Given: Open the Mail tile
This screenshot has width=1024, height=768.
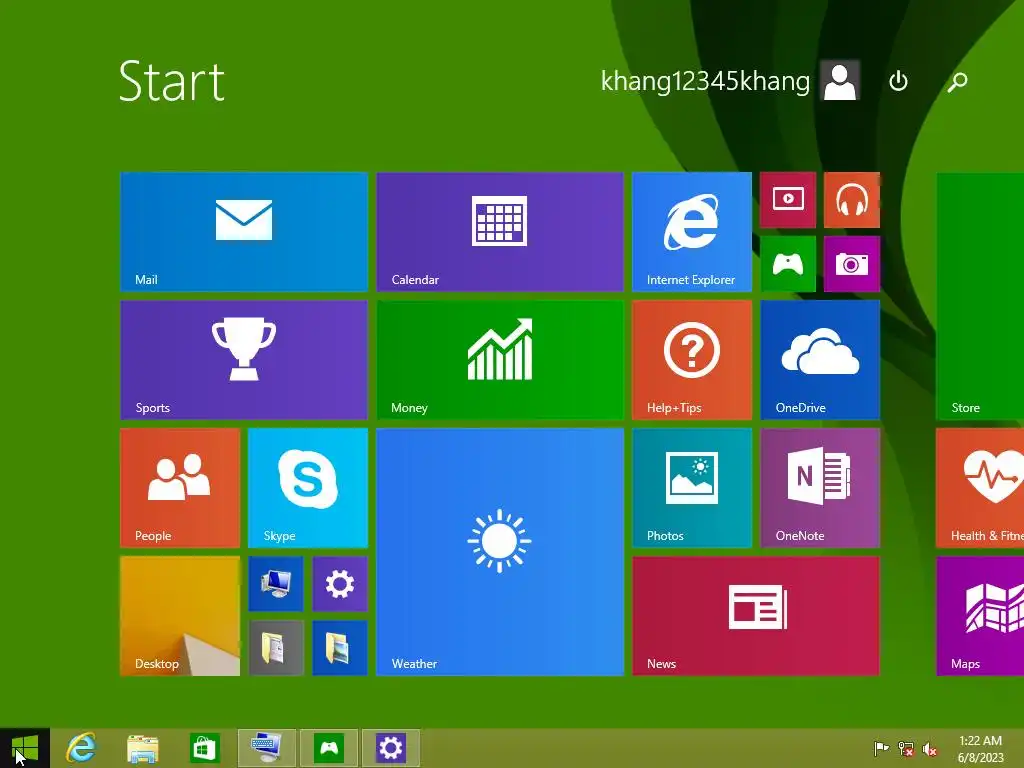Looking at the screenshot, I should tap(244, 232).
